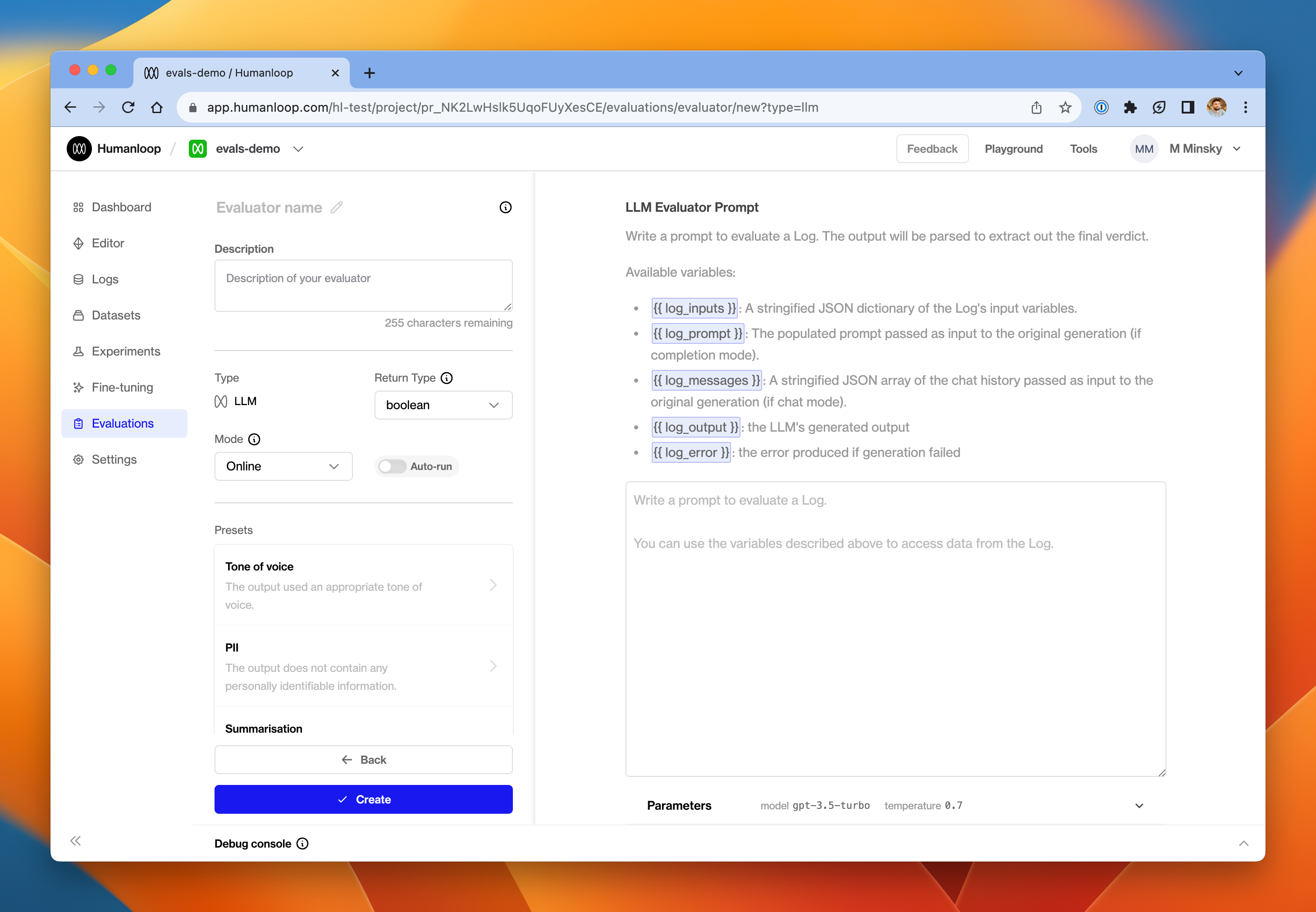Click the MM user avatar
This screenshot has width=1316, height=912.
click(x=1144, y=149)
